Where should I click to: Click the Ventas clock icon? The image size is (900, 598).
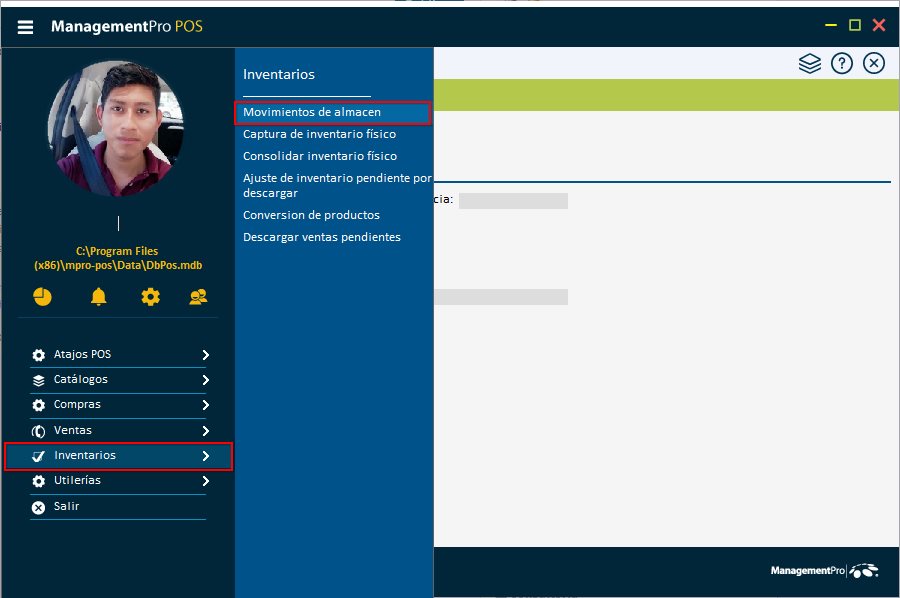click(37, 430)
